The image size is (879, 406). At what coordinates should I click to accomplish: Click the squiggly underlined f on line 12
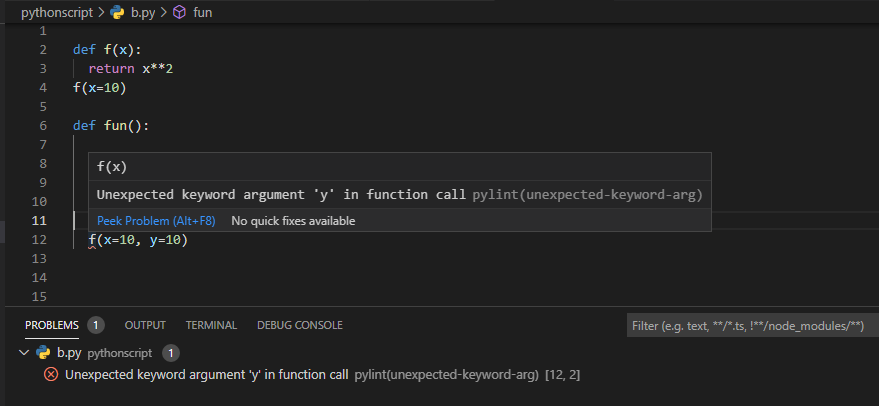tap(92, 240)
